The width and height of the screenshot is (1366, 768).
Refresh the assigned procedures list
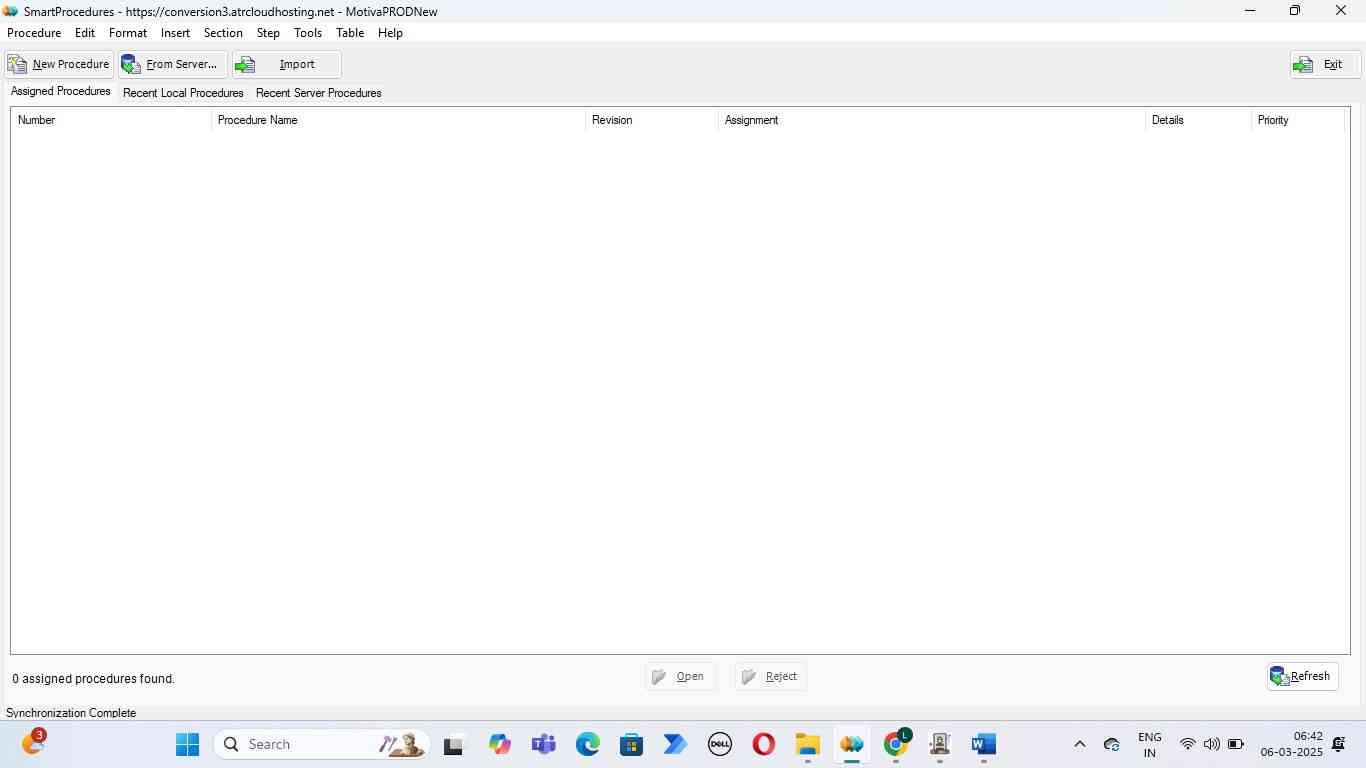point(1302,677)
